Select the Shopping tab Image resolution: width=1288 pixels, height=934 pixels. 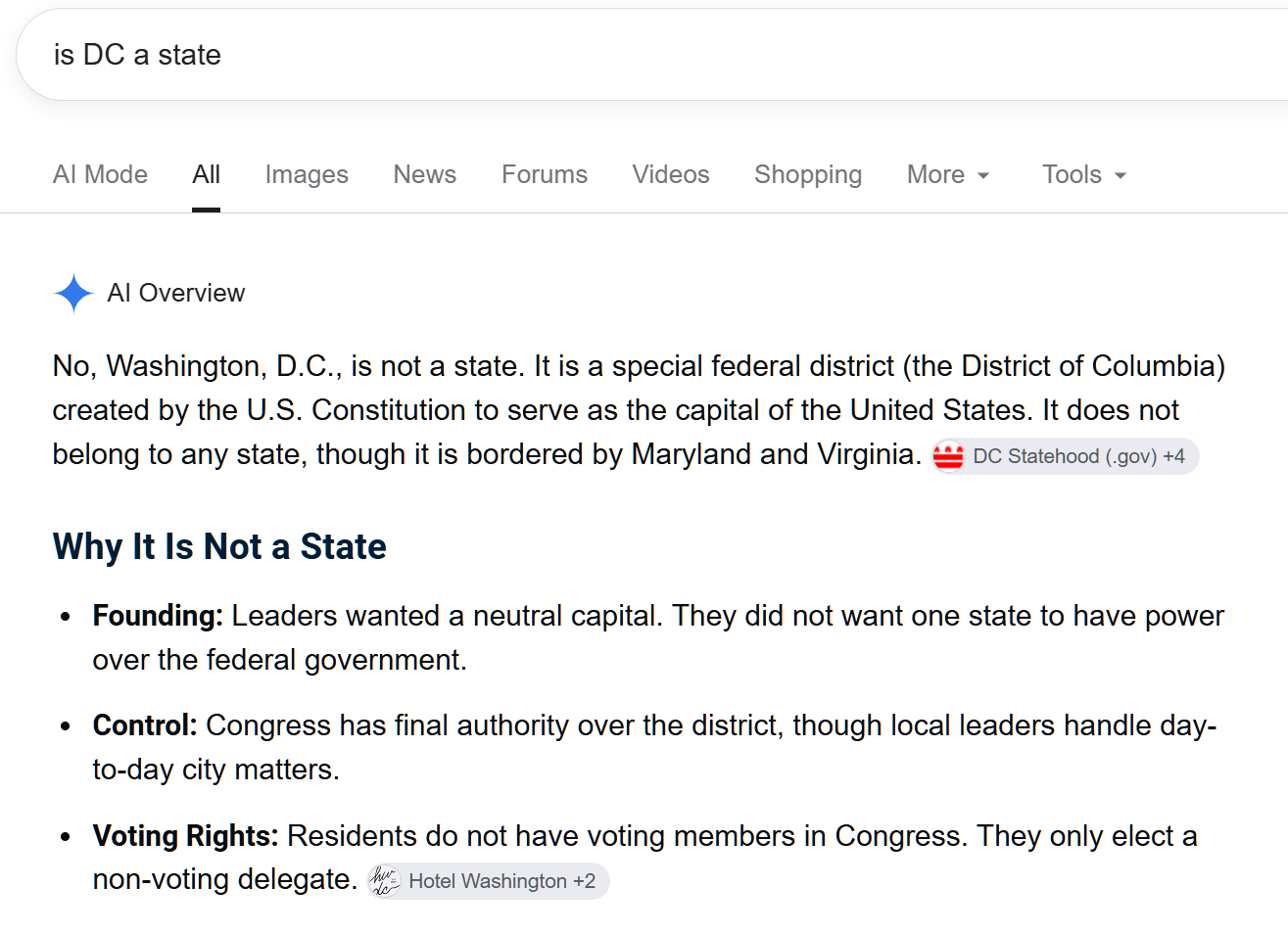point(808,174)
